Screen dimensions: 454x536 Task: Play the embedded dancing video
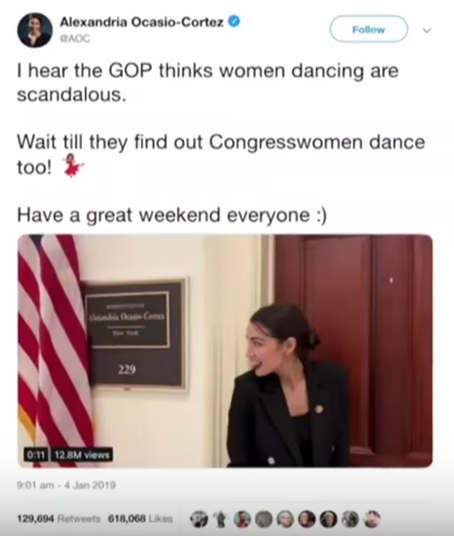pyautogui.click(x=225, y=351)
